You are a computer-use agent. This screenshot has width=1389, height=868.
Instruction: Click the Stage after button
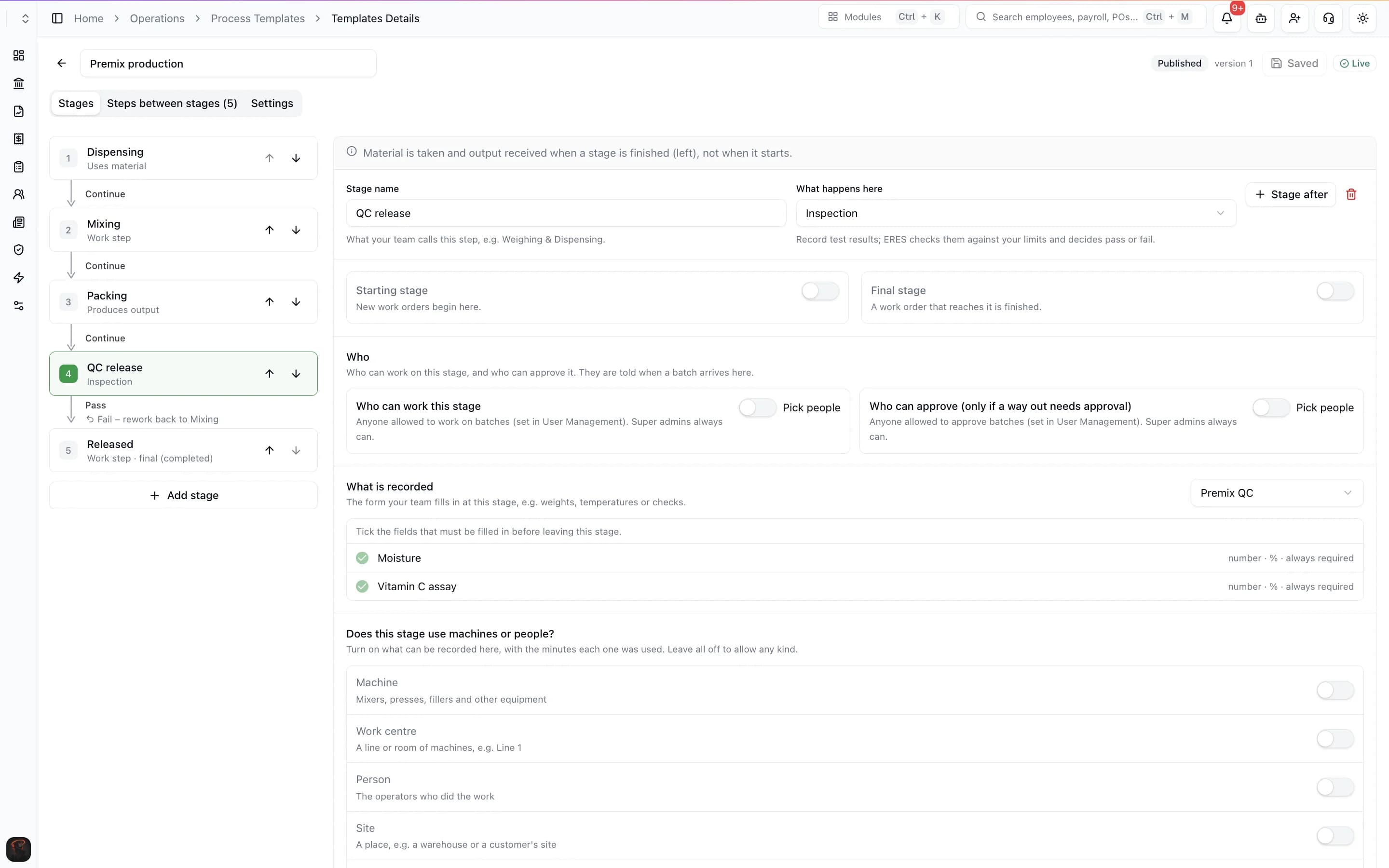tap(1290, 195)
